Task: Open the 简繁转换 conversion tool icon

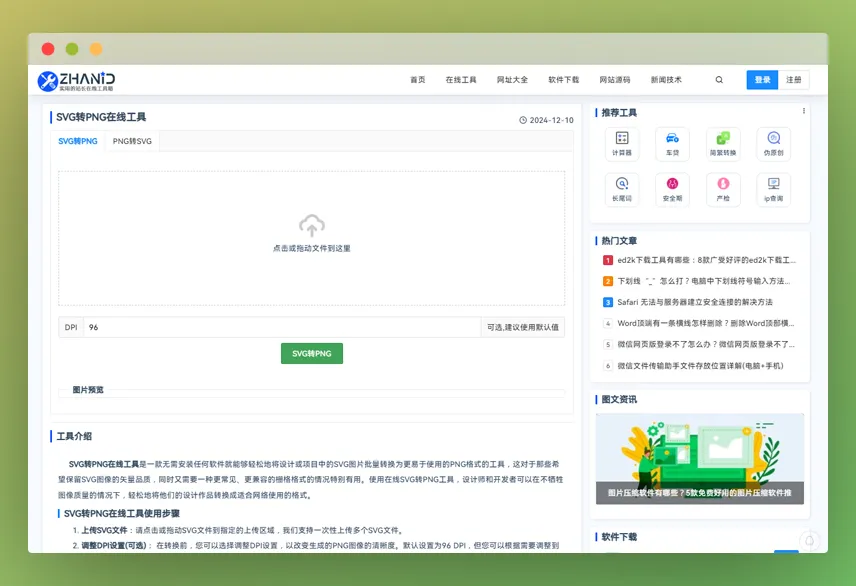Action: click(x=723, y=141)
